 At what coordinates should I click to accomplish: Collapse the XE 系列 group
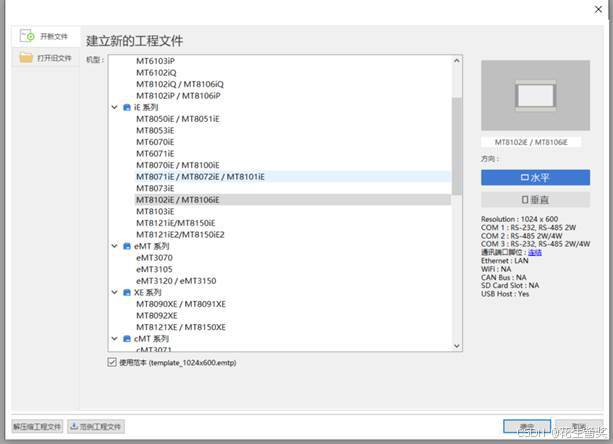[115, 292]
